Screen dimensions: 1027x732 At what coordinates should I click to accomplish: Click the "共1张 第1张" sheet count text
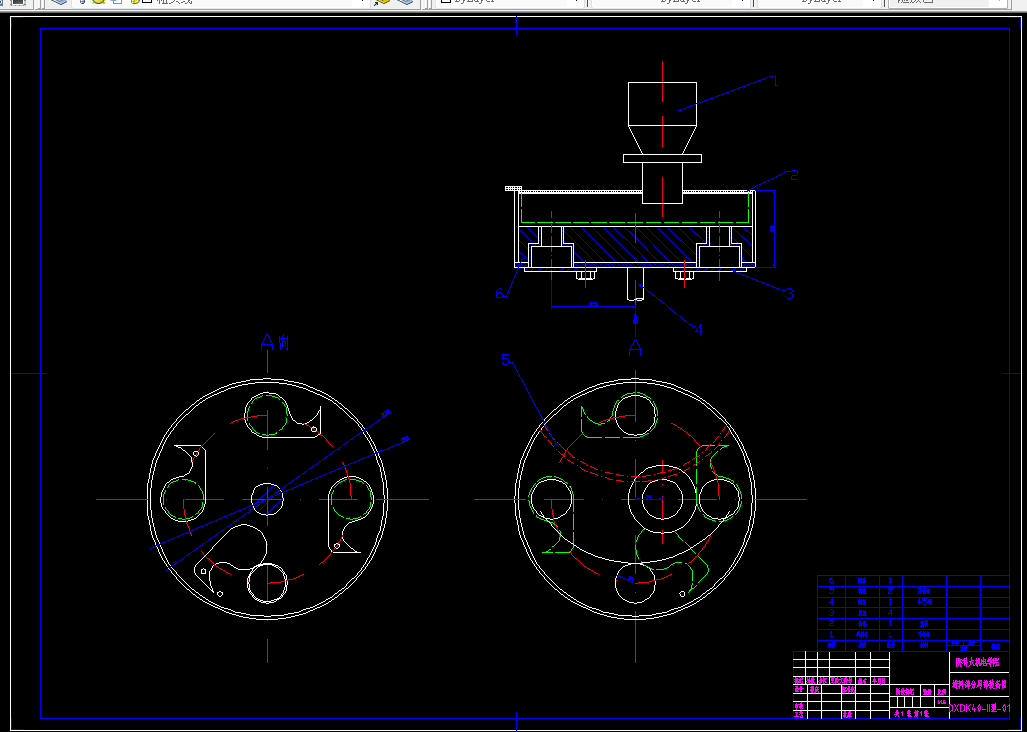click(912, 714)
